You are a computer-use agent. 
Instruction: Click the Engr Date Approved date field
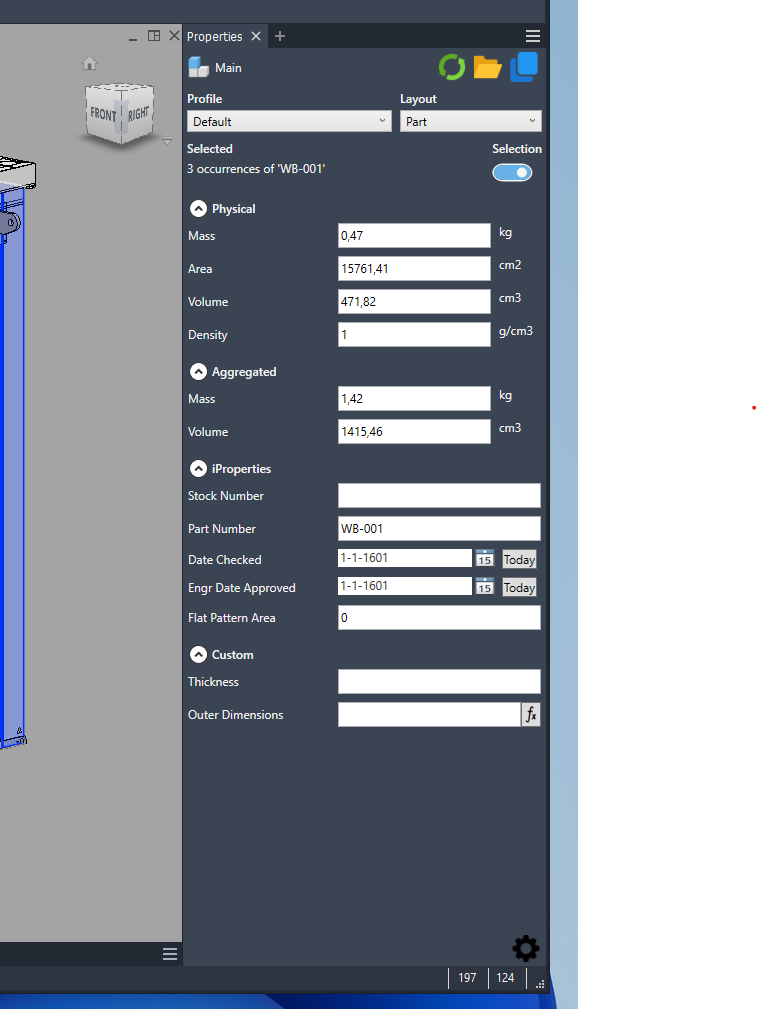click(x=405, y=586)
